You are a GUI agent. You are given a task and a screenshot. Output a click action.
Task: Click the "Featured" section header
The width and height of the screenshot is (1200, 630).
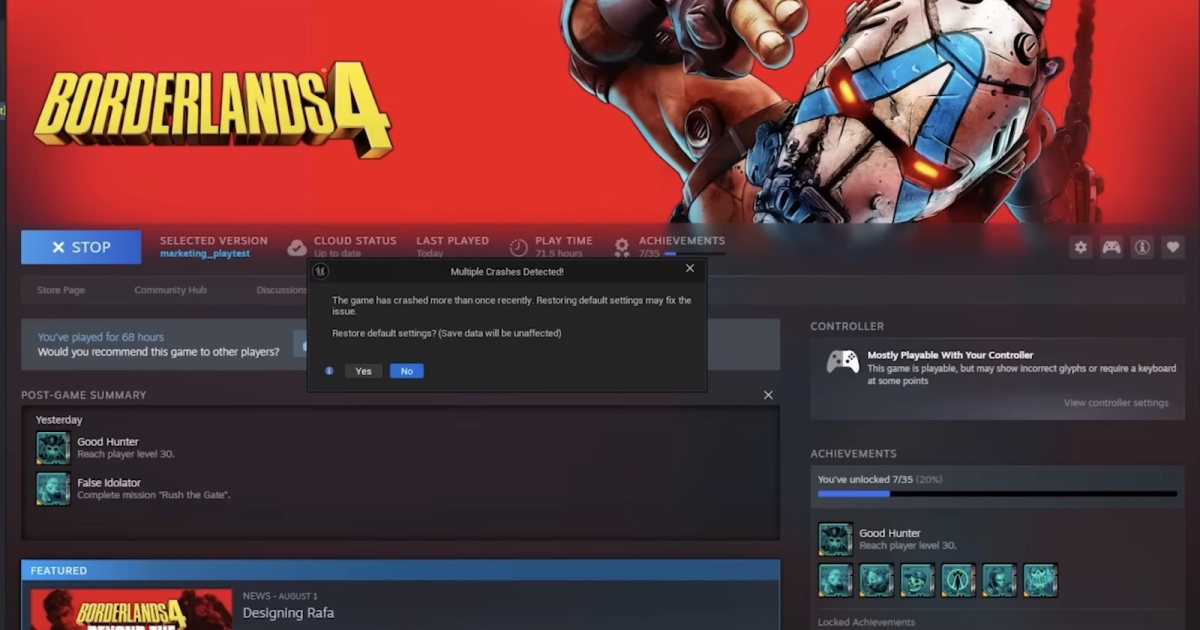59,571
